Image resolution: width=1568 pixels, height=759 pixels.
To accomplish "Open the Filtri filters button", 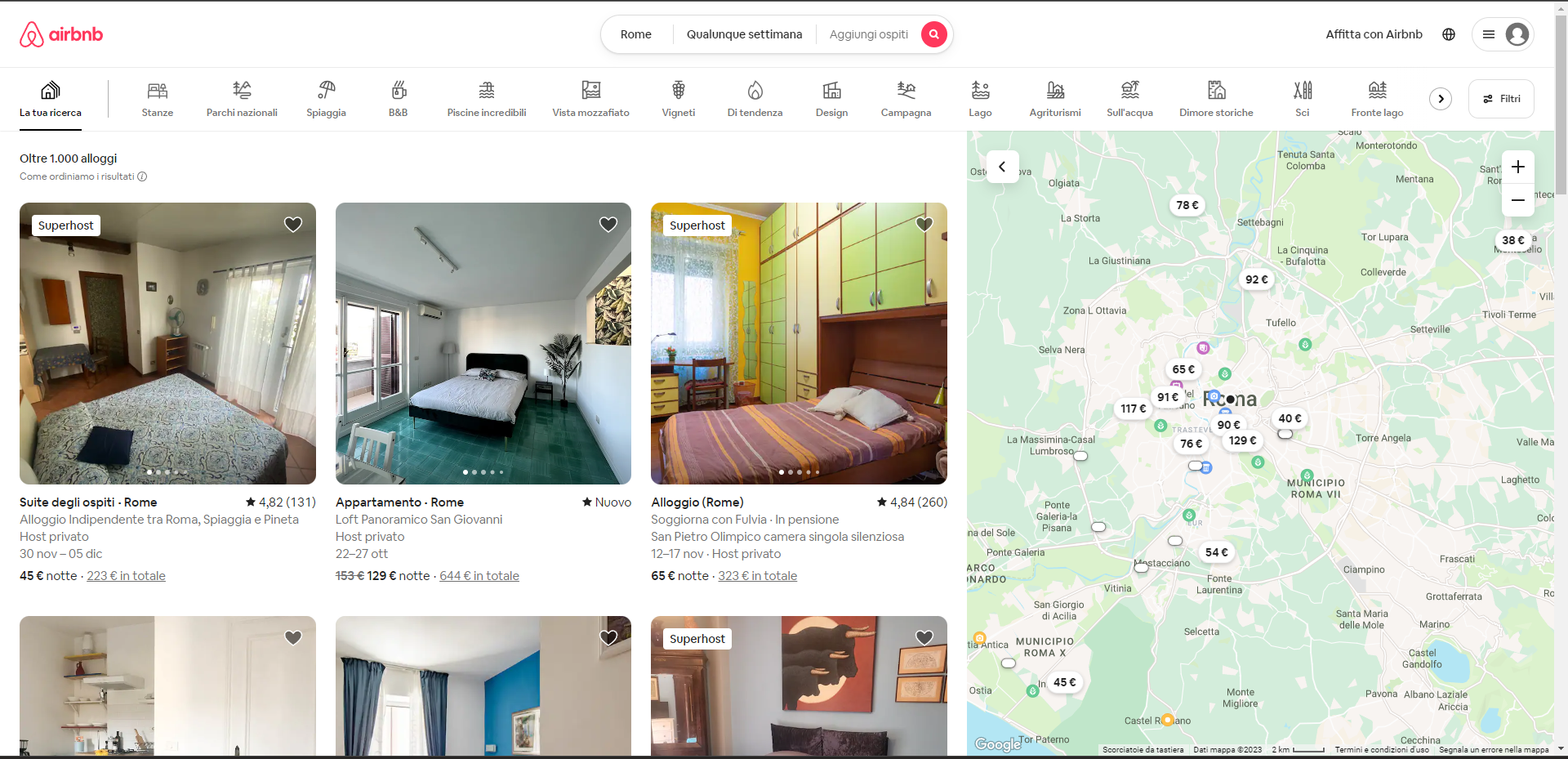I will [x=1501, y=99].
